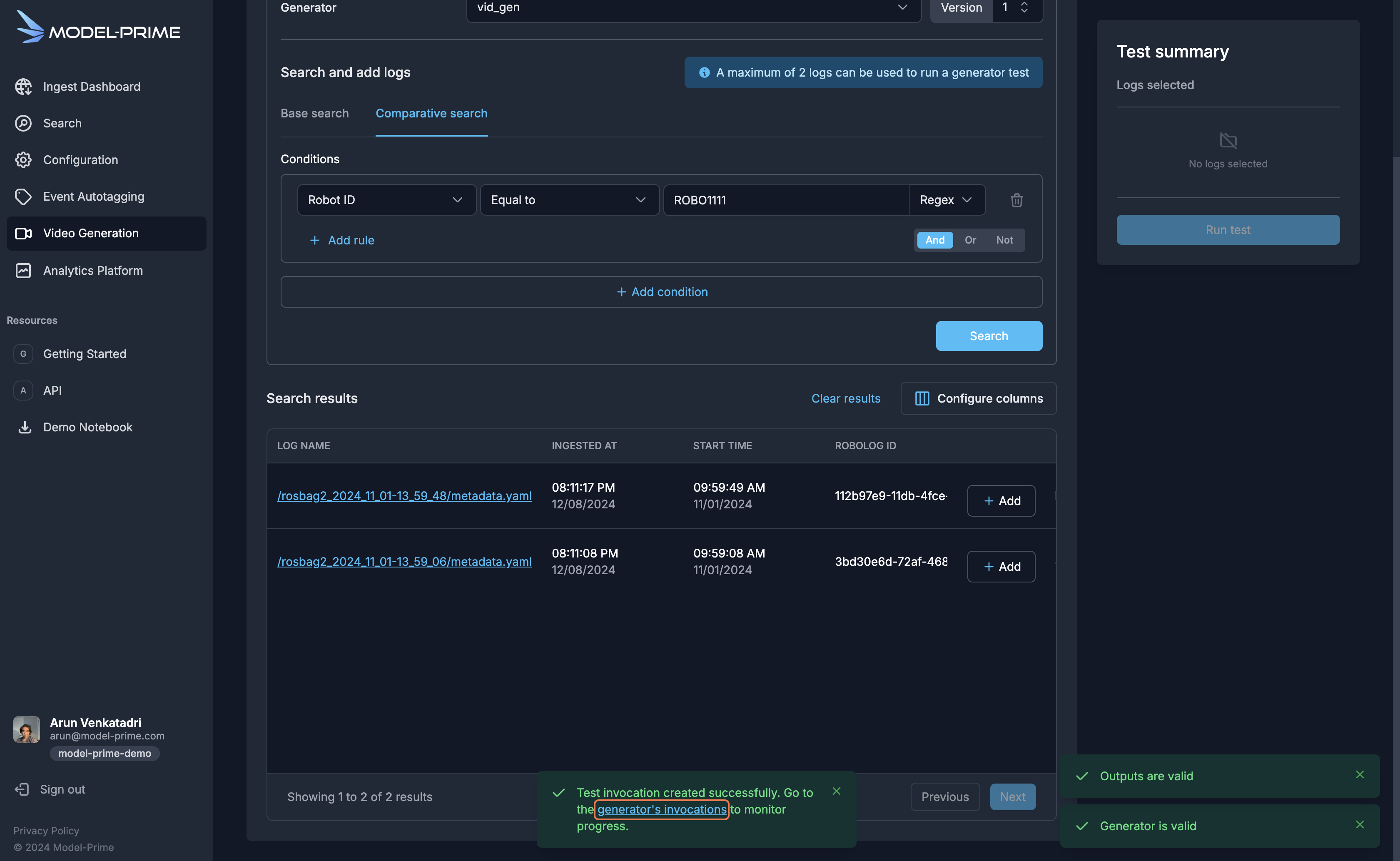Add the rosbag2 13_59_06 log
1400x861 pixels.
point(1001,567)
